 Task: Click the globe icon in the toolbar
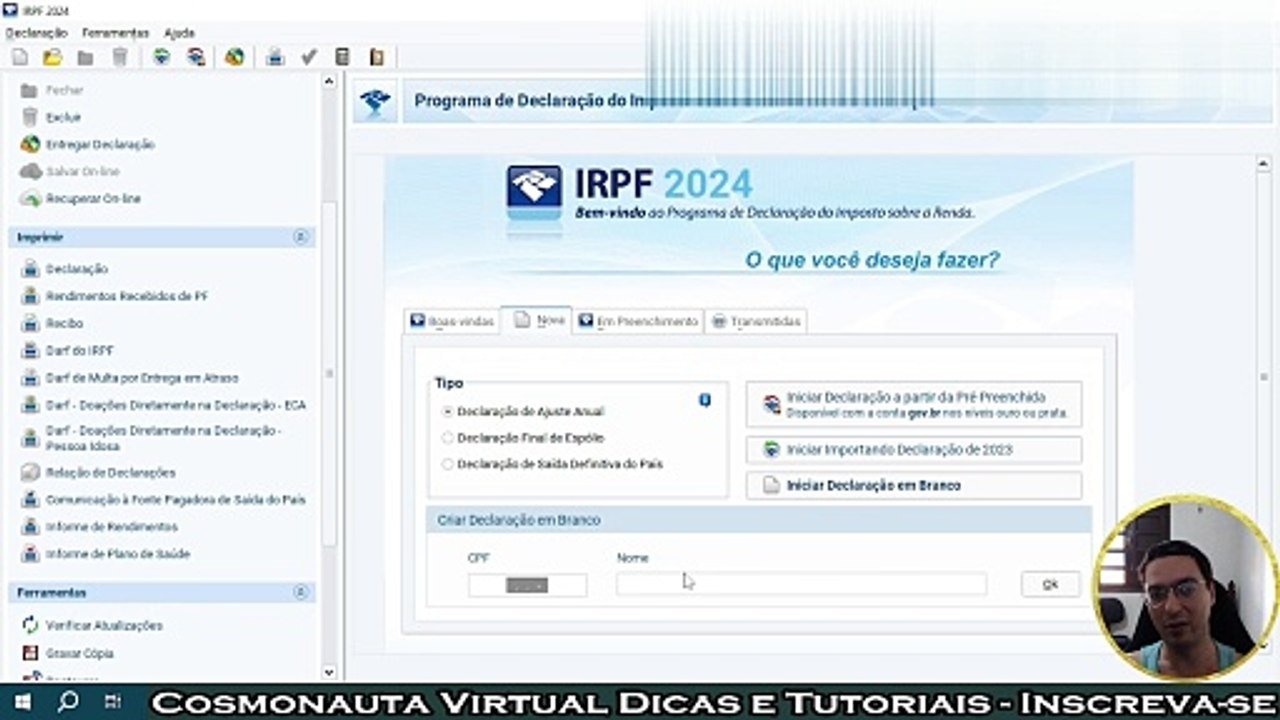tap(234, 57)
